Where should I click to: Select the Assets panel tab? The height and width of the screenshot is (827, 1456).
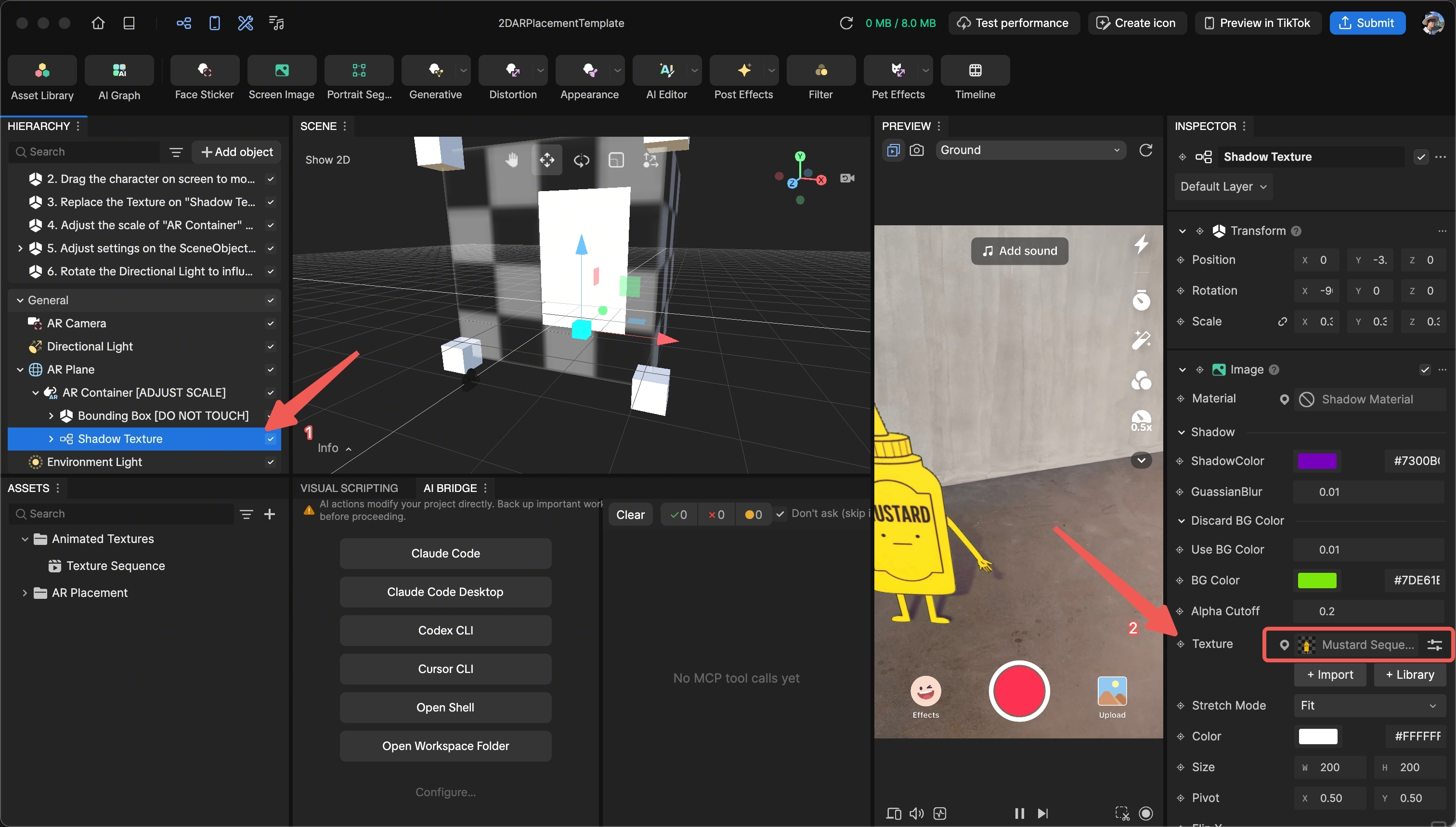click(28, 488)
